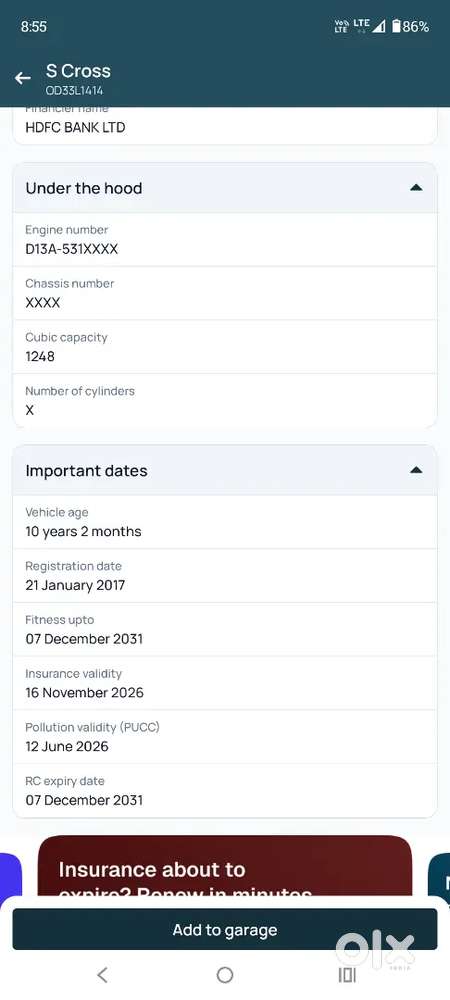Tap the Android home circle icon

(x=225, y=974)
